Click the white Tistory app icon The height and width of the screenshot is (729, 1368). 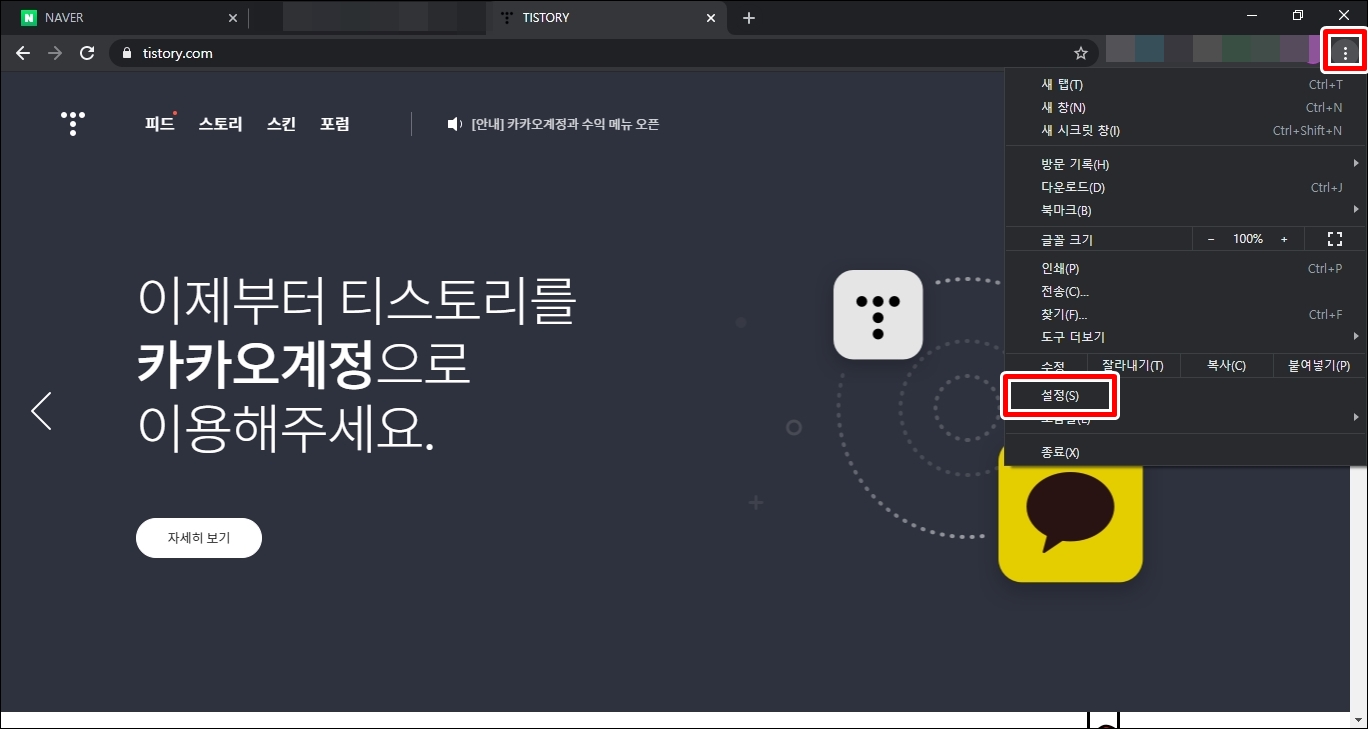[x=878, y=315]
